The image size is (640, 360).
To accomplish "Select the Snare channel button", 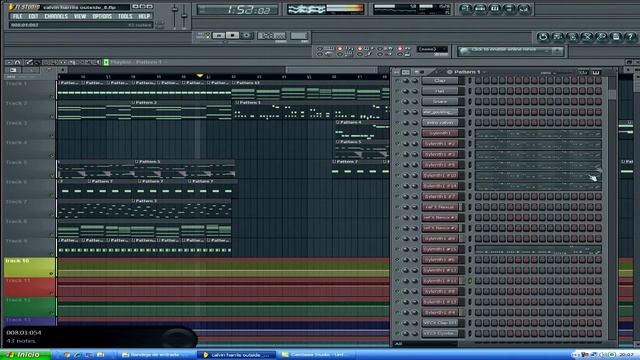I will (x=440, y=102).
